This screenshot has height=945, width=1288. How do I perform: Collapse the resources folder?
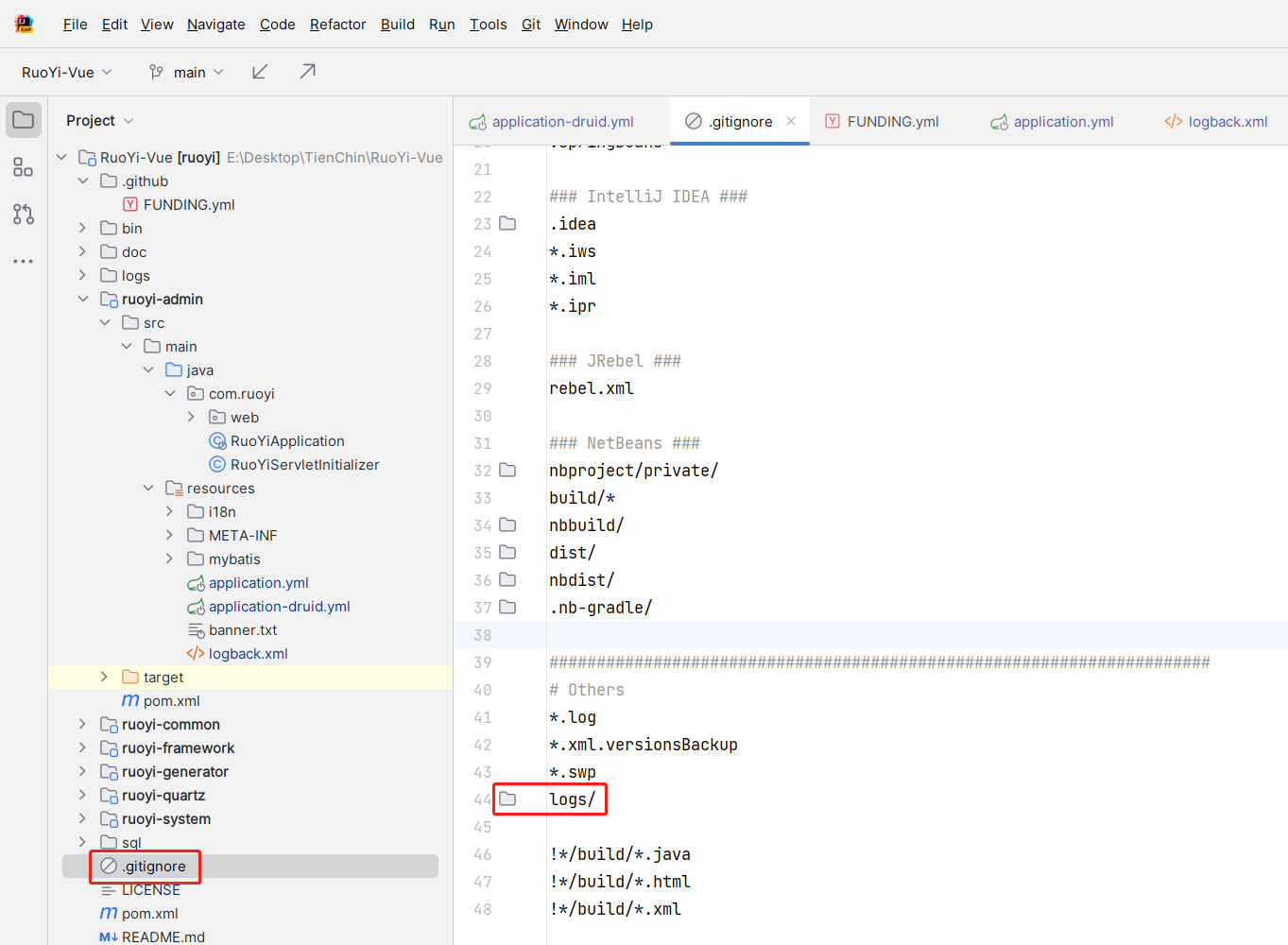(148, 488)
